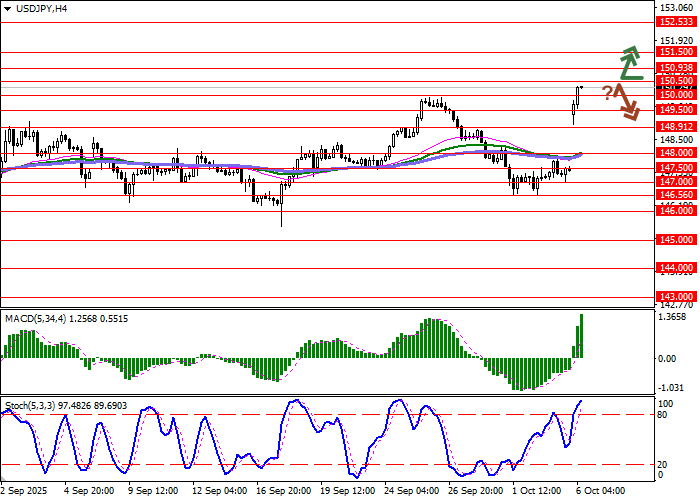Click the 150.938 price level label
Screen dimensions: 700x500
(x=676, y=67)
